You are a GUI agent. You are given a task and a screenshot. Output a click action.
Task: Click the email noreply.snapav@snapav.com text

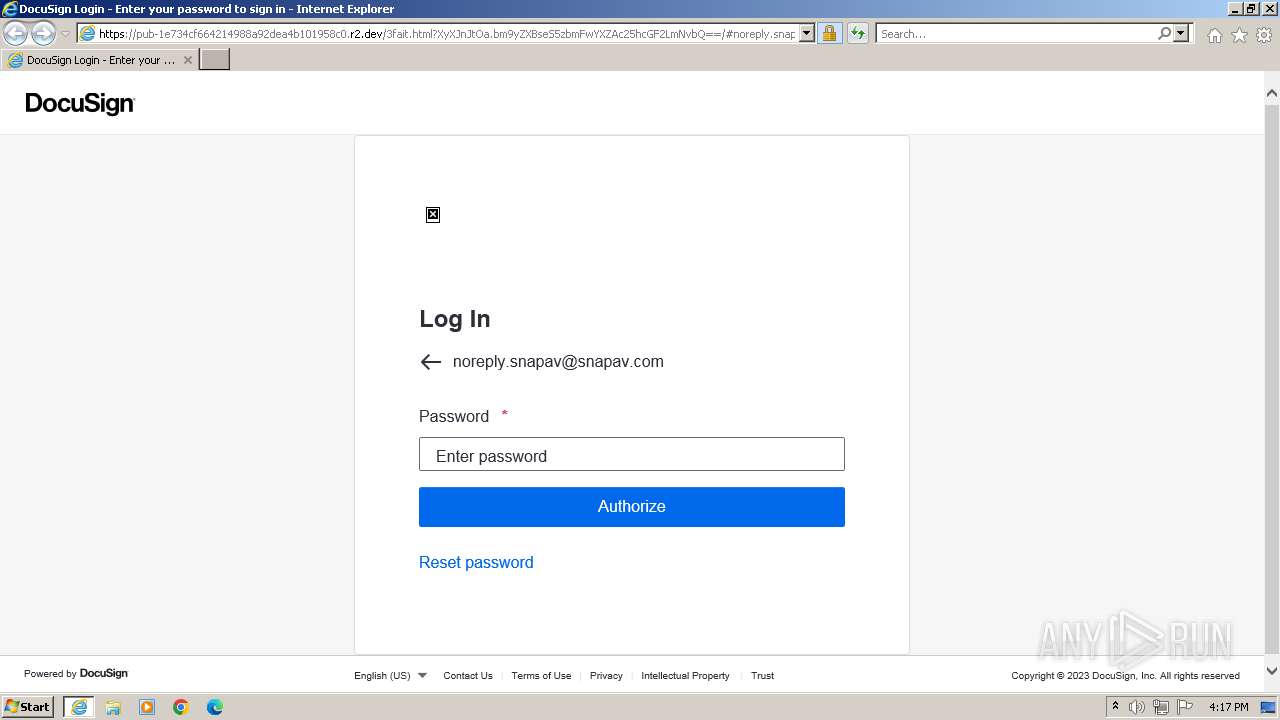pos(558,362)
